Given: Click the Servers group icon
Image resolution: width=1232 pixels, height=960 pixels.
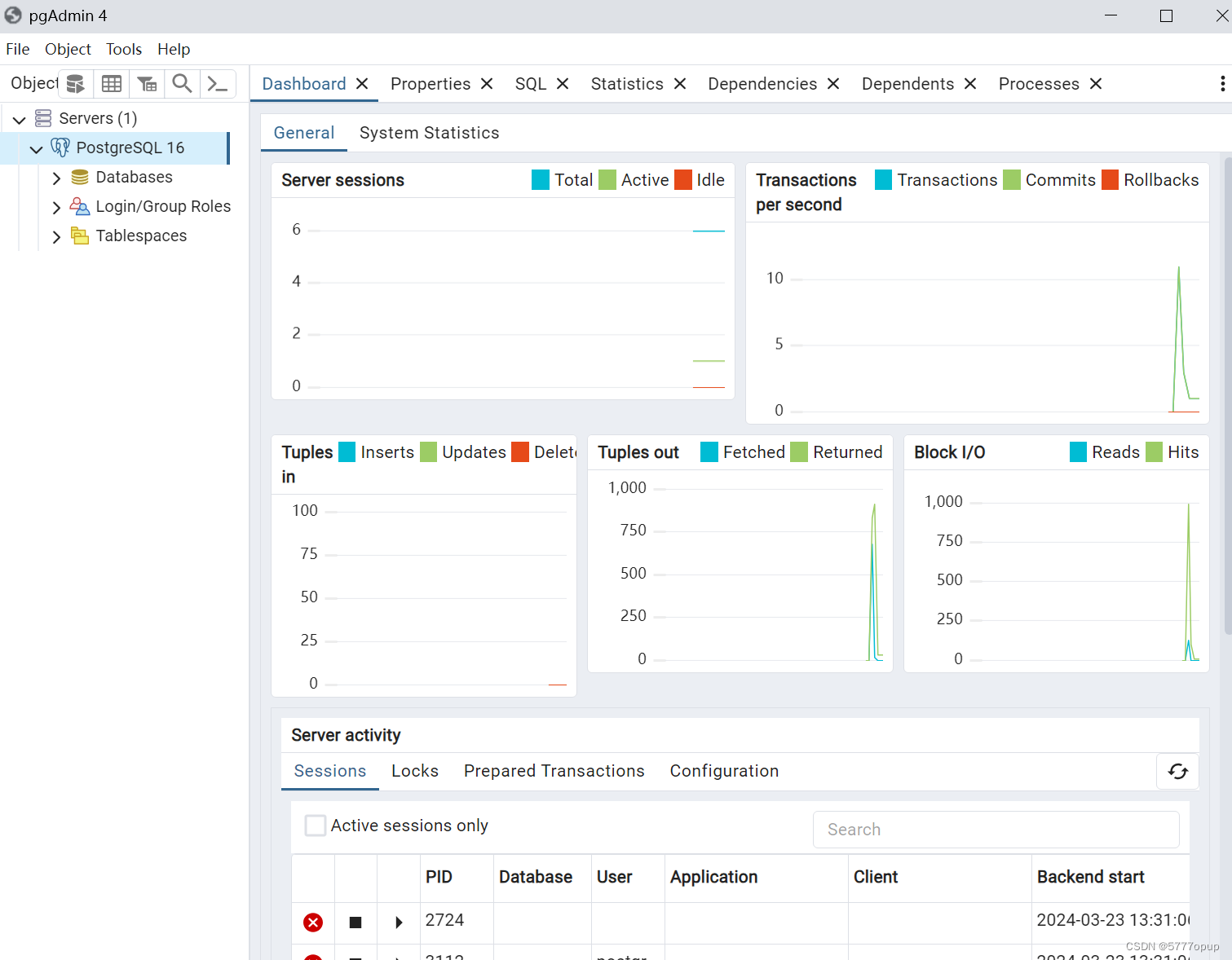Looking at the screenshot, I should (x=43, y=118).
